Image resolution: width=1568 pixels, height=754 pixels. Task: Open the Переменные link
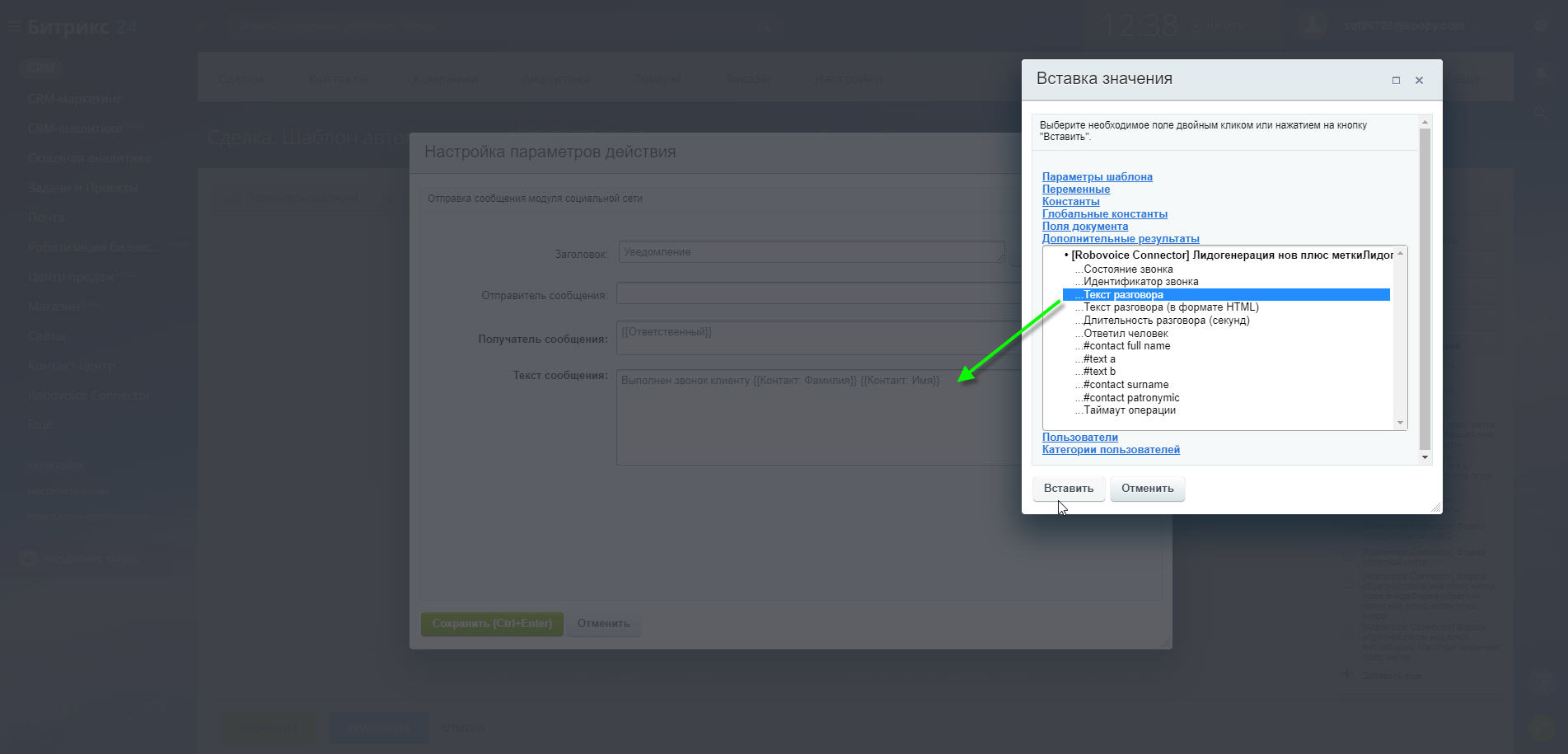(1075, 189)
